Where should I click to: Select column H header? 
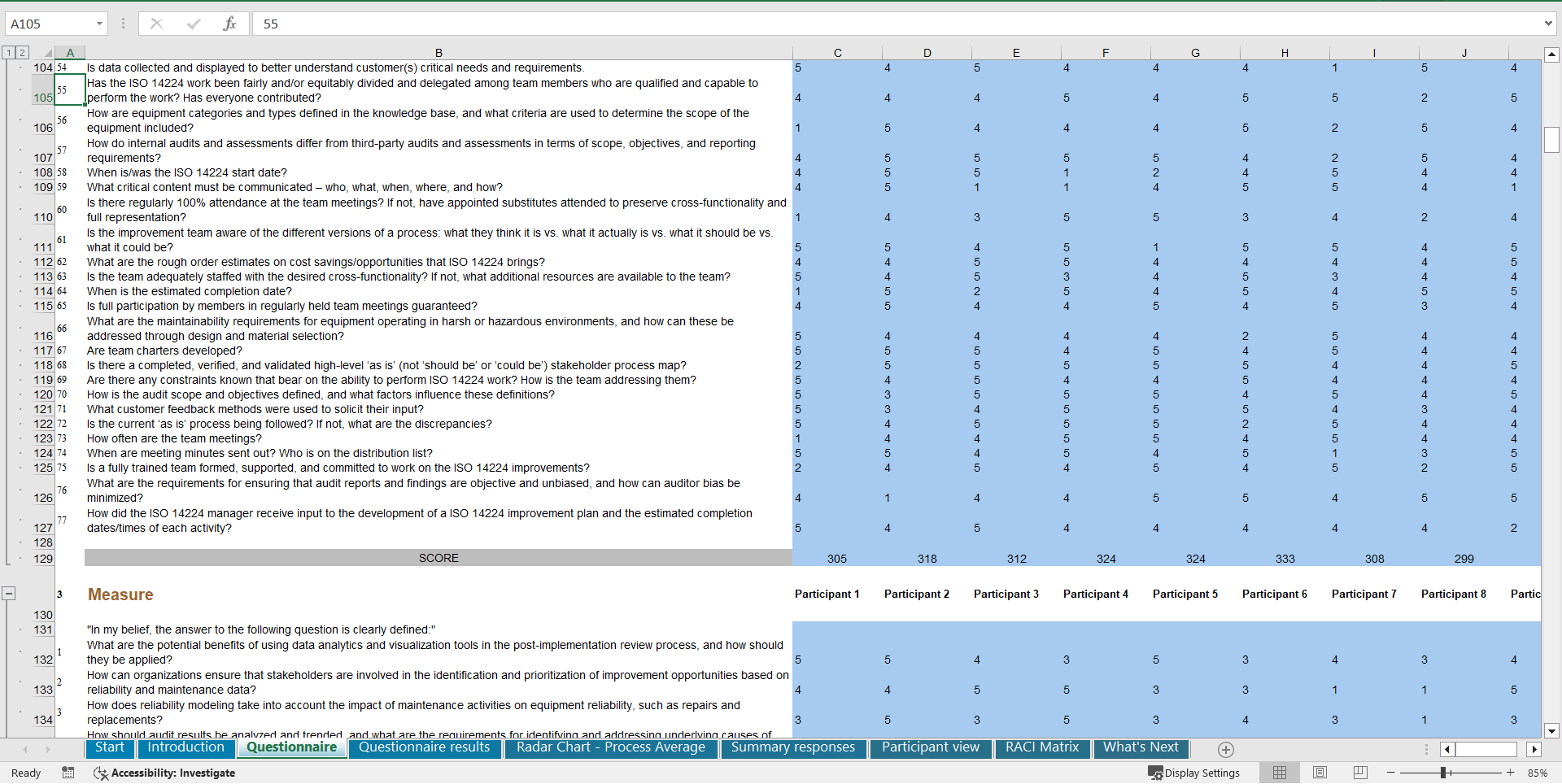(1285, 53)
